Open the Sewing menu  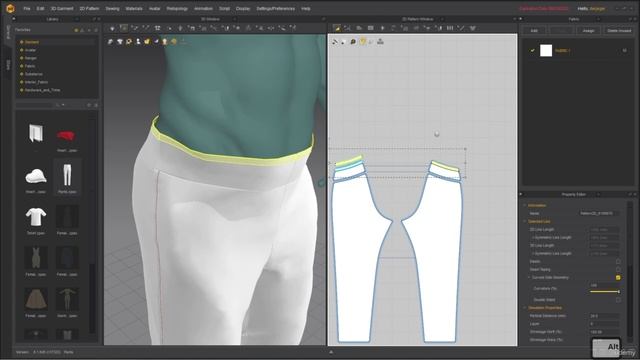click(112, 9)
